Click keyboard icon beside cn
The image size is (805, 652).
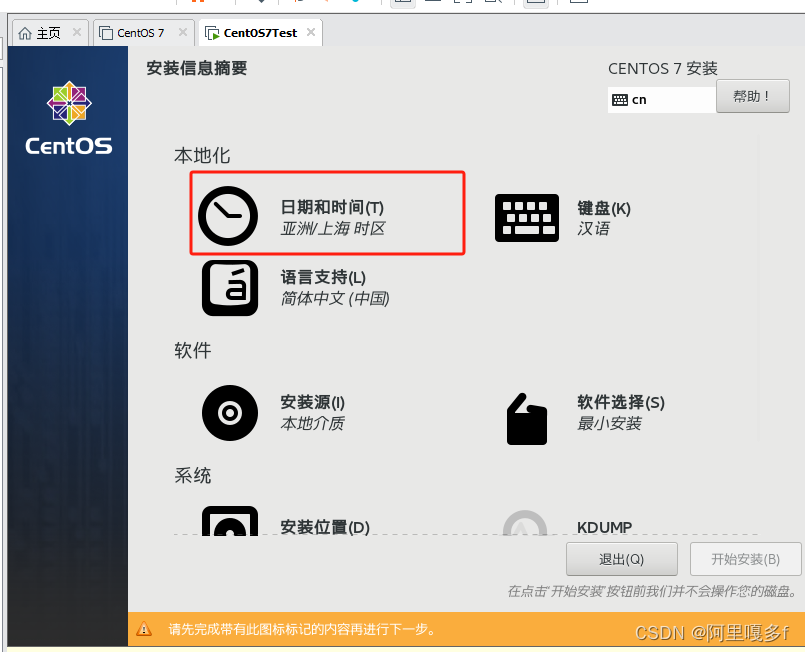click(x=620, y=100)
